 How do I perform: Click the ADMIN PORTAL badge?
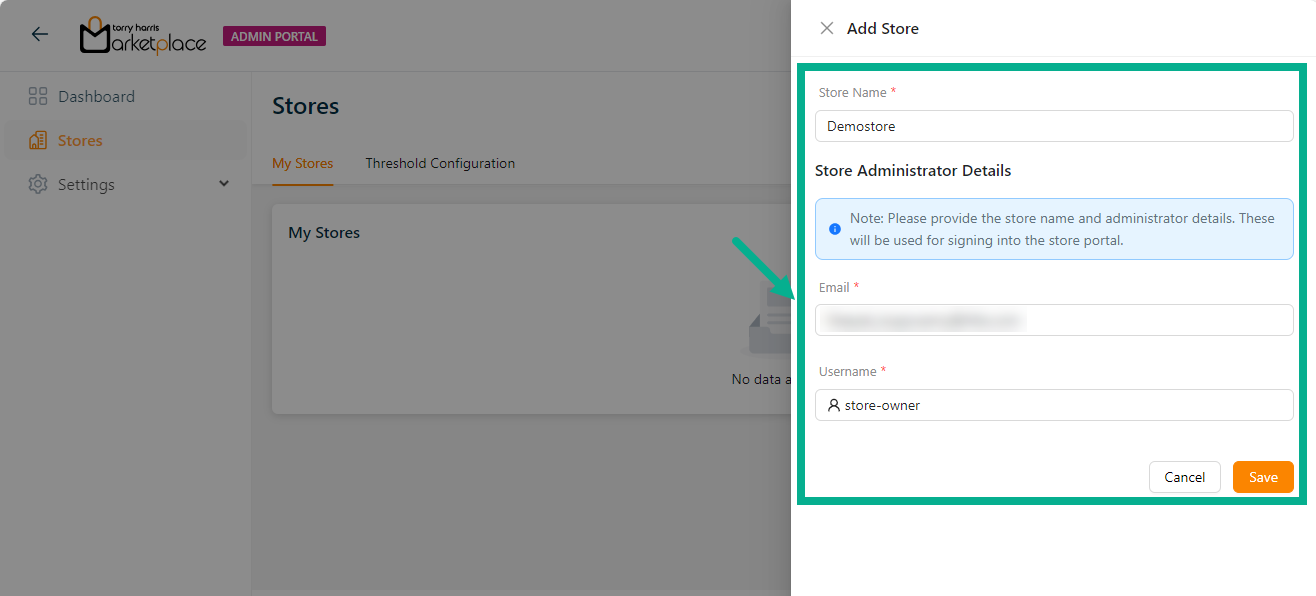(274, 37)
